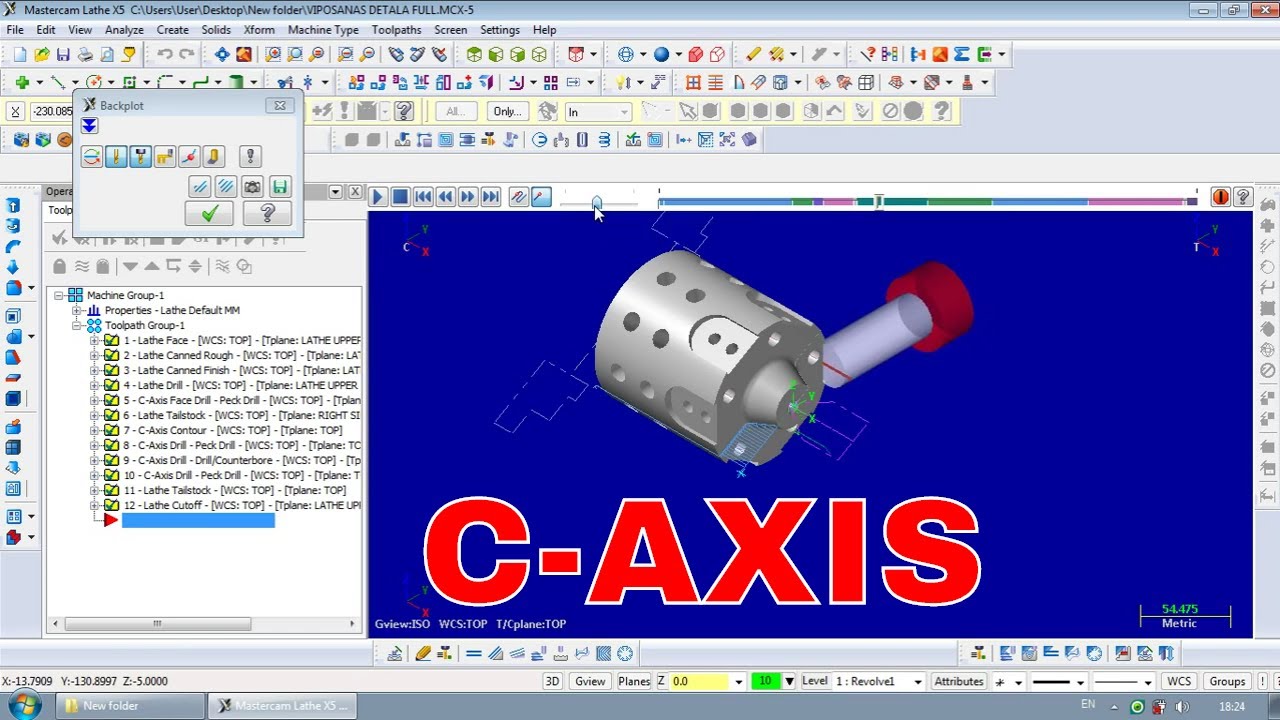Click the Redo icon in toolbar
The image size is (1280, 720).
pyautogui.click(x=188, y=54)
